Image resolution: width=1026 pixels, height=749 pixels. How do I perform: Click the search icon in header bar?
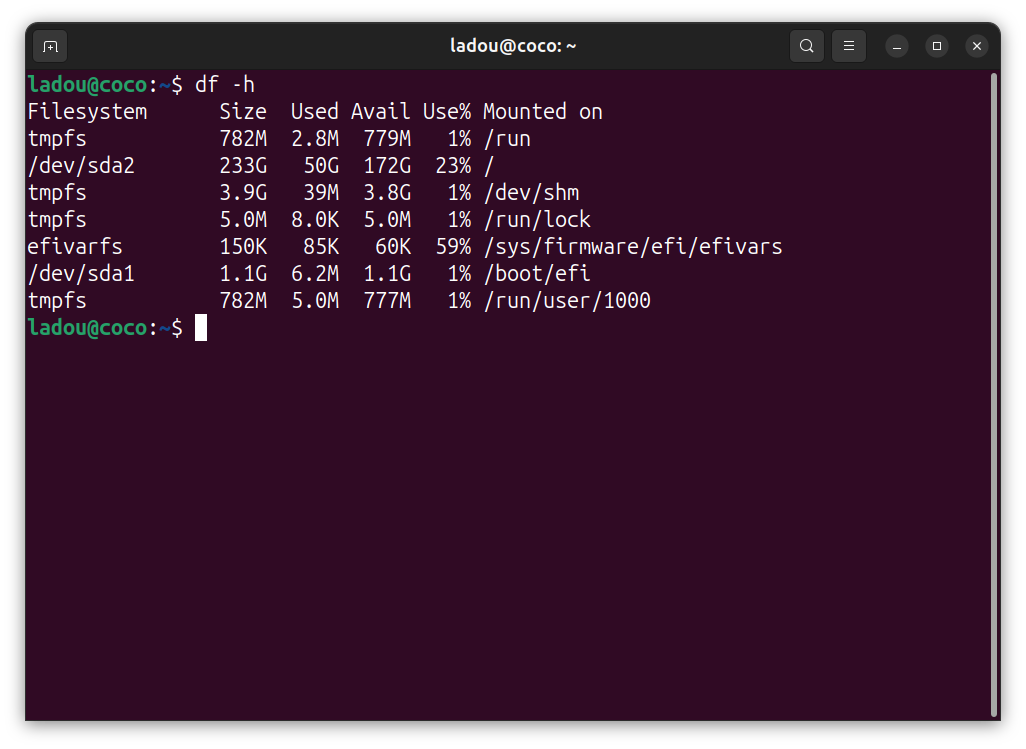[807, 46]
